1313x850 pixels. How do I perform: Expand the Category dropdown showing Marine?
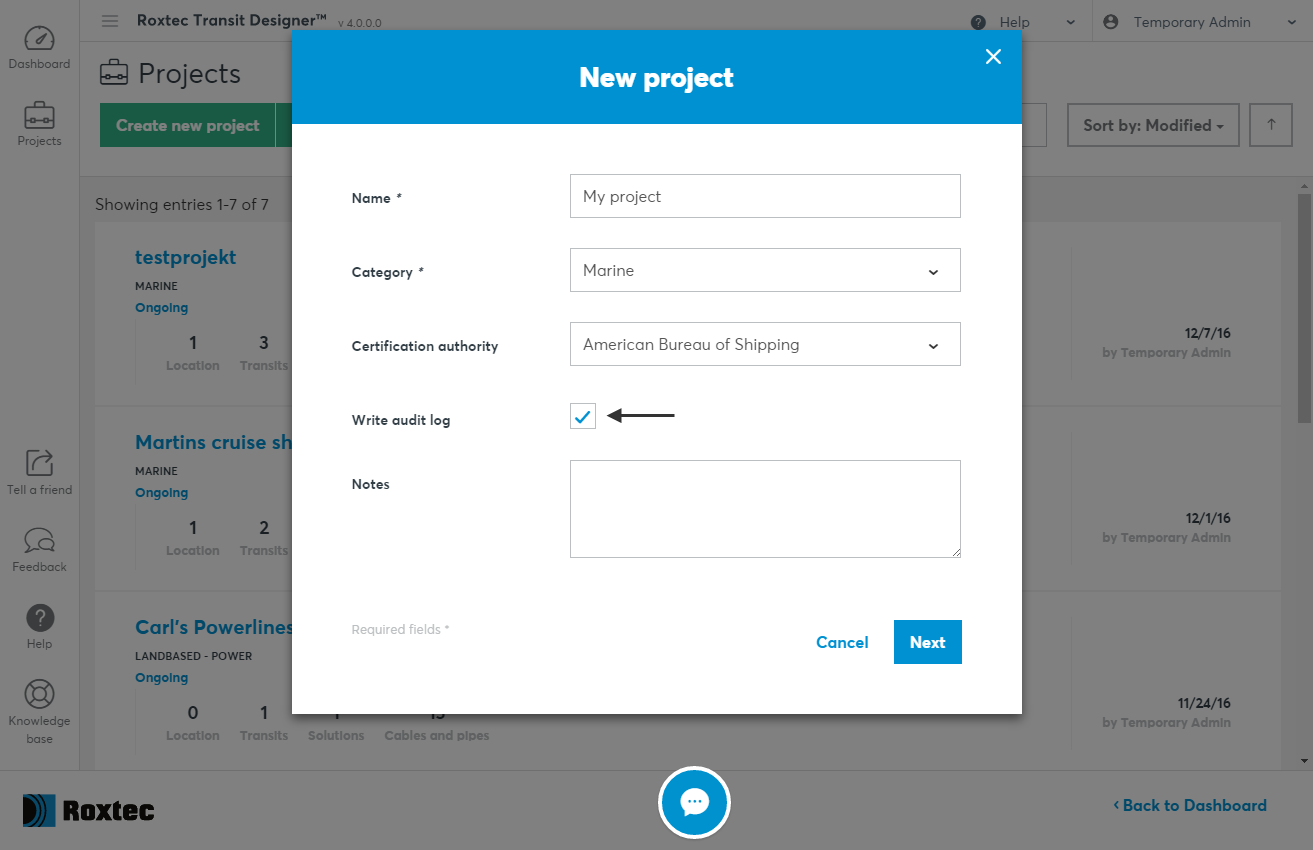765,271
